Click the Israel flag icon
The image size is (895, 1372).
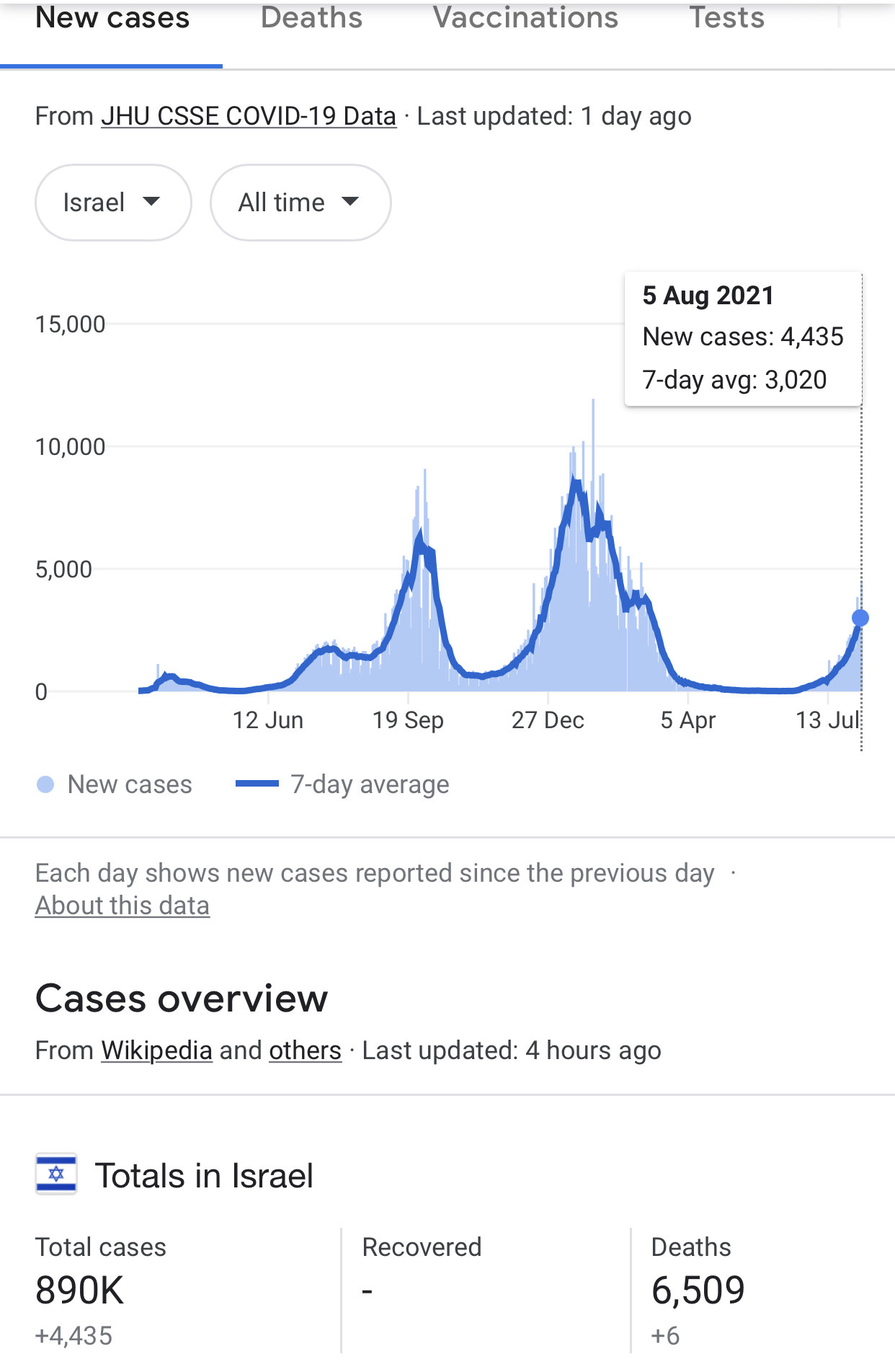click(56, 1174)
